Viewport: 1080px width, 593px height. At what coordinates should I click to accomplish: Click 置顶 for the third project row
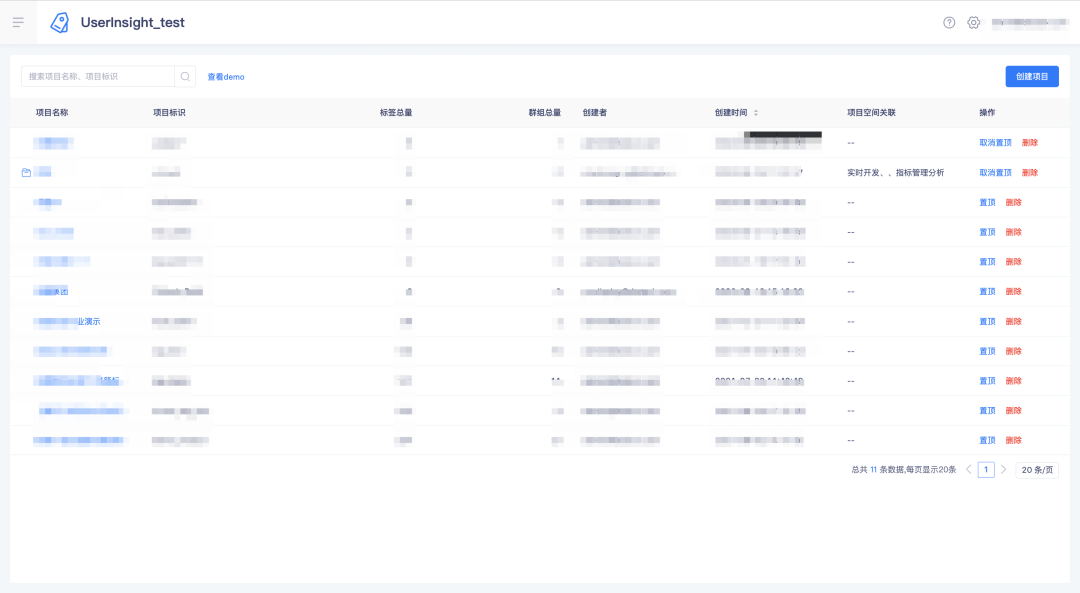click(987, 202)
